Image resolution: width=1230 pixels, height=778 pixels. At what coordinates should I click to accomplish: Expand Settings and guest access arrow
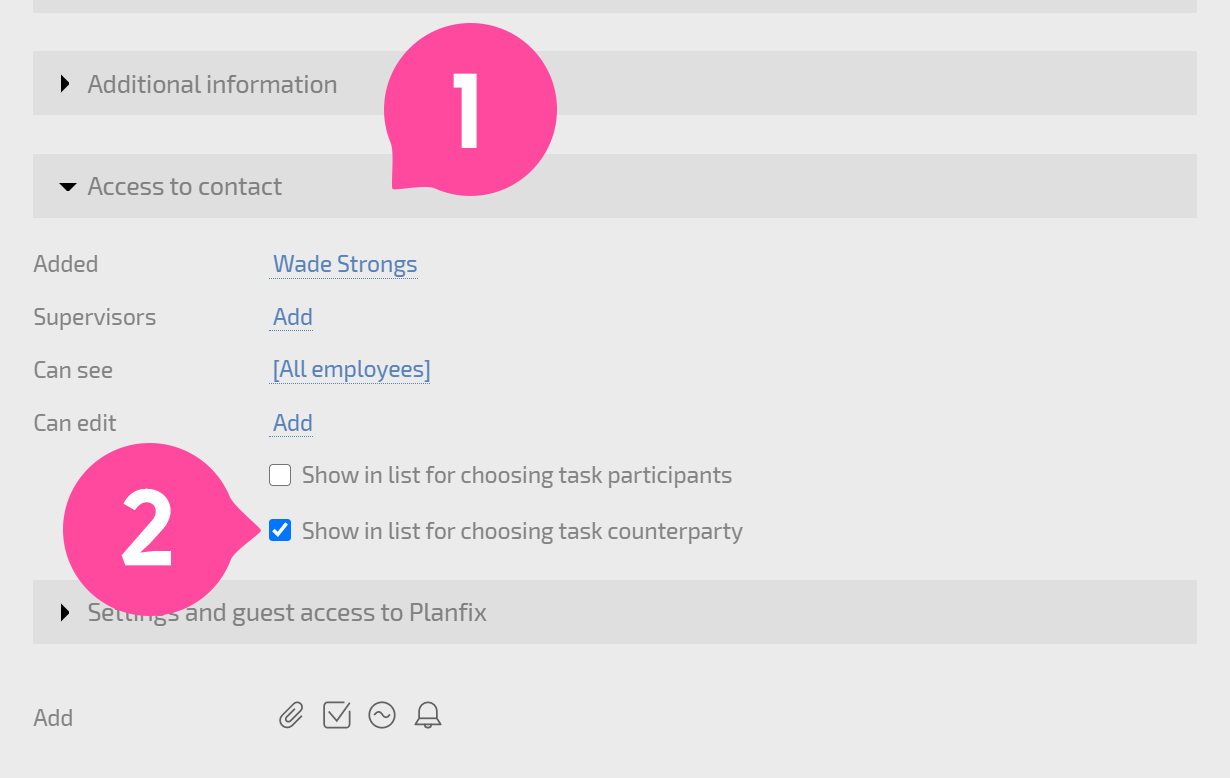(65, 612)
